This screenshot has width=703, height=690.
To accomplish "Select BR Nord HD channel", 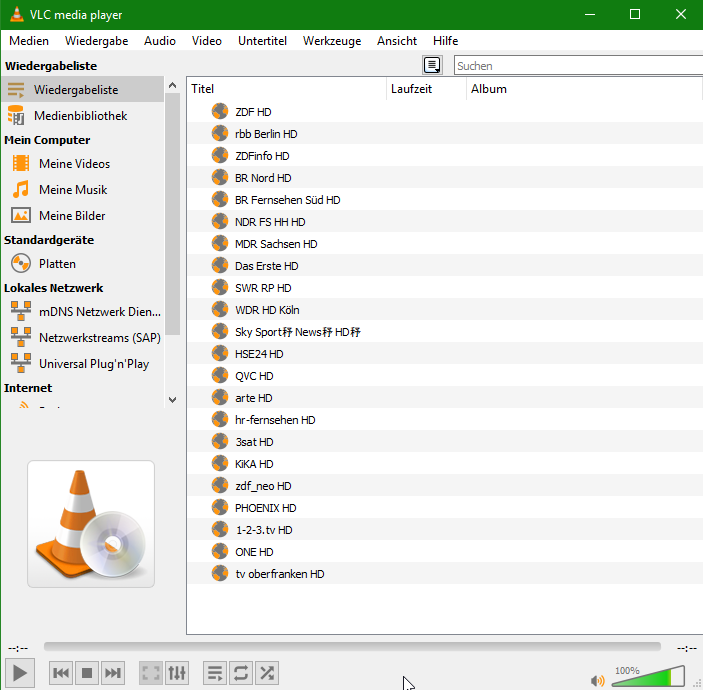I will pos(263,178).
